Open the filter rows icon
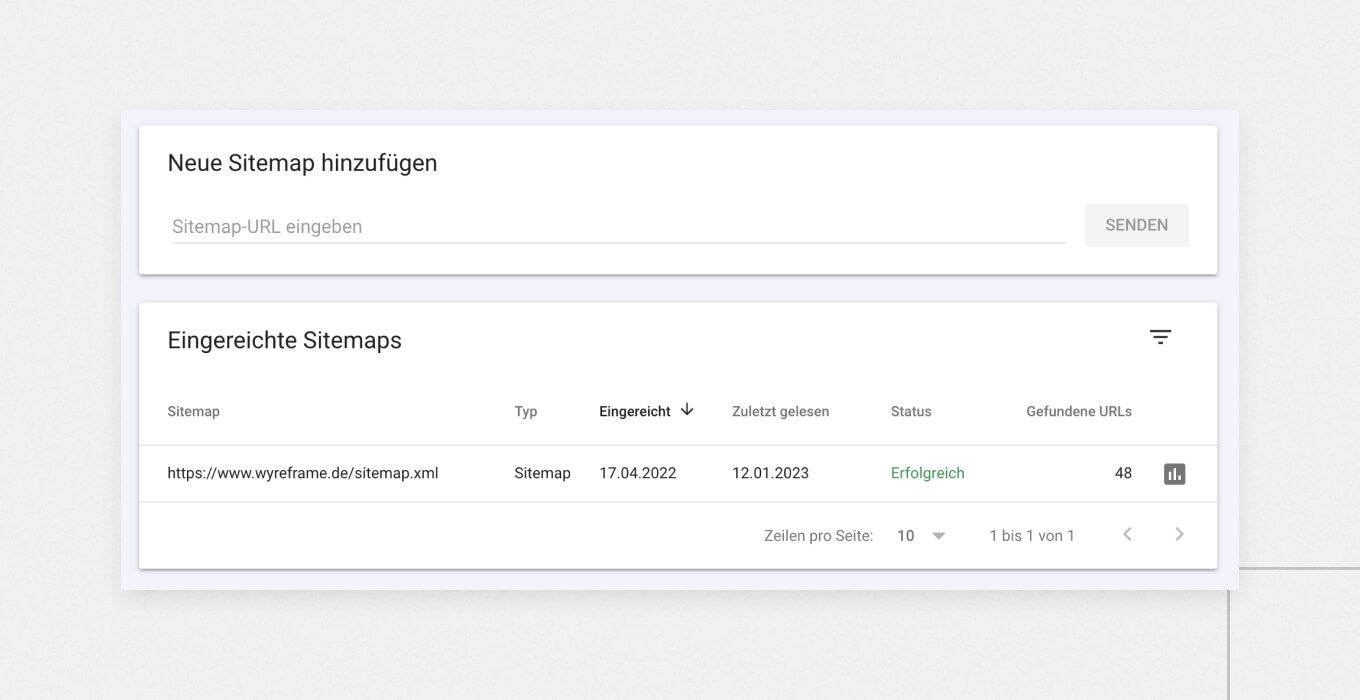 (1160, 338)
